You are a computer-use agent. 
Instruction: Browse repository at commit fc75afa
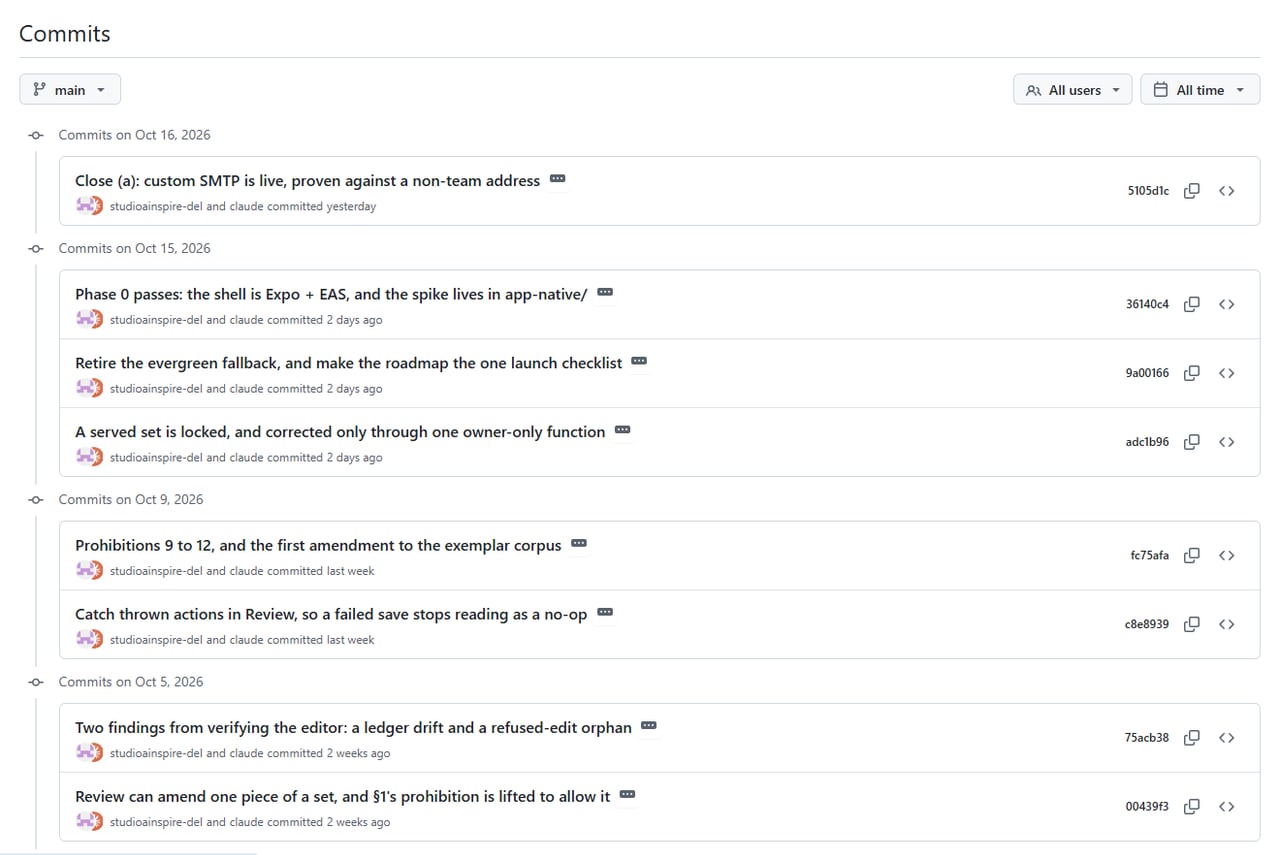(1227, 555)
